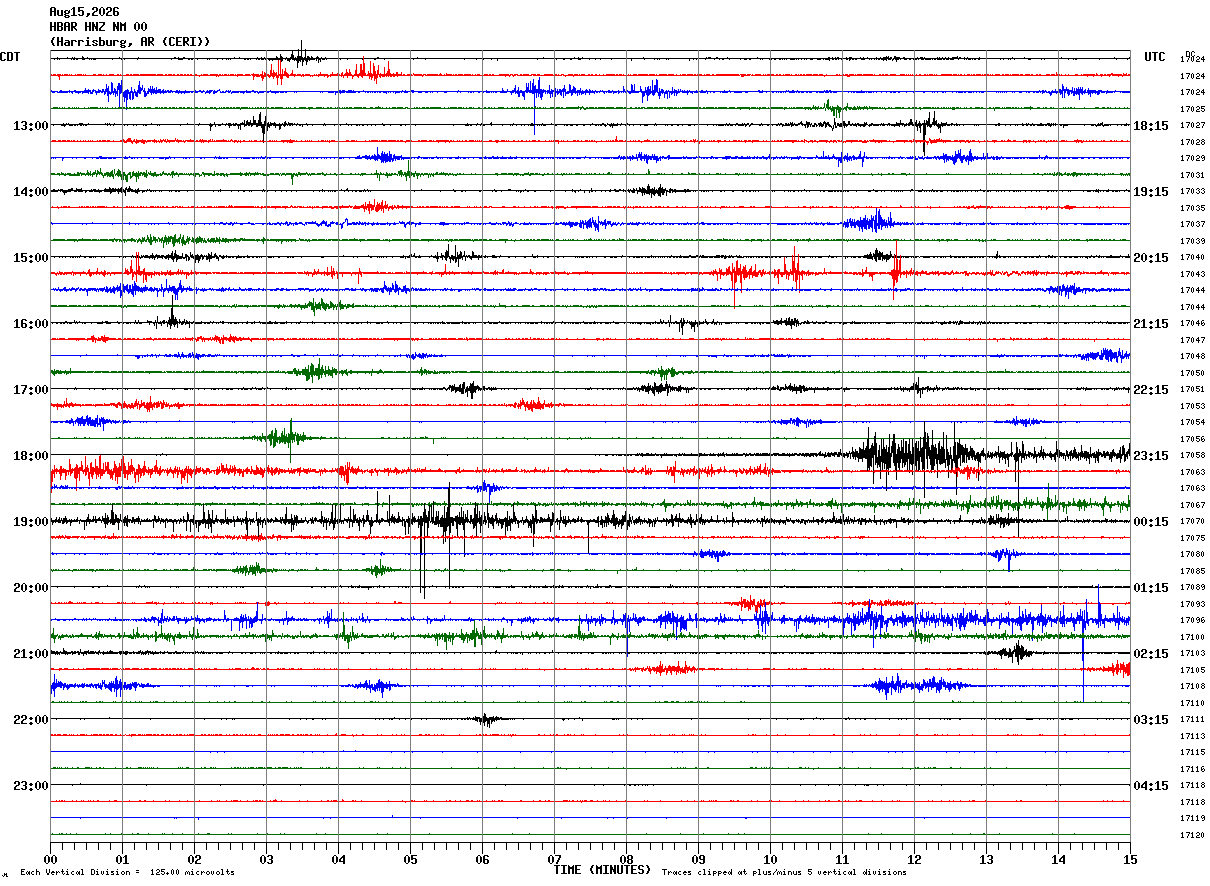The height and width of the screenshot is (886, 1210).
Task: Click the 17120 count value at bottom right
Action: (x=1192, y=835)
